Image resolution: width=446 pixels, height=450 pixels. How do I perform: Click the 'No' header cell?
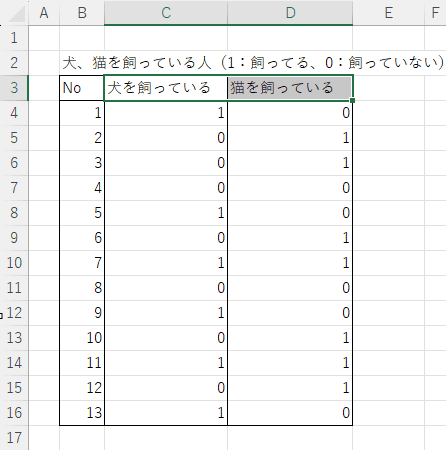point(82,88)
